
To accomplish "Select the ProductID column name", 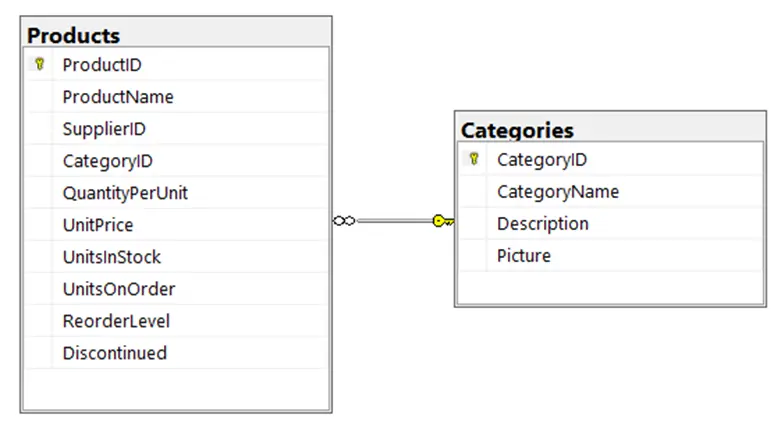I will point(102,65).
